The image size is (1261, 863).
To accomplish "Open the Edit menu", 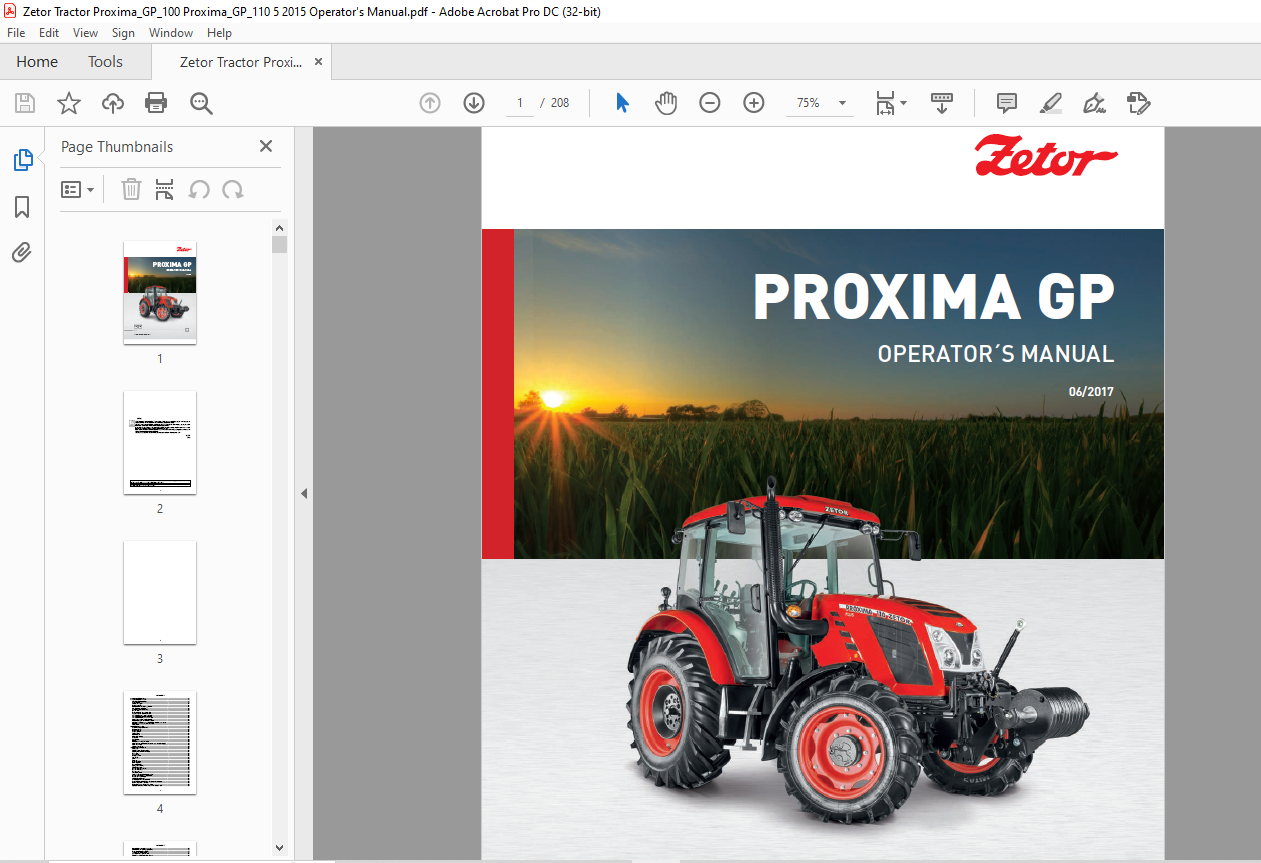I will (x=49, y=33).
